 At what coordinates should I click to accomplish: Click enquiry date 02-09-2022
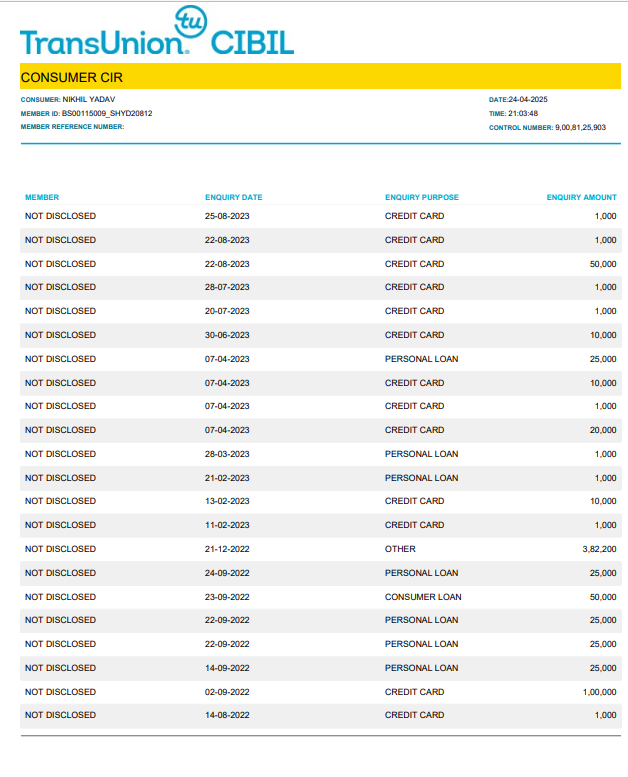point(227,692)
